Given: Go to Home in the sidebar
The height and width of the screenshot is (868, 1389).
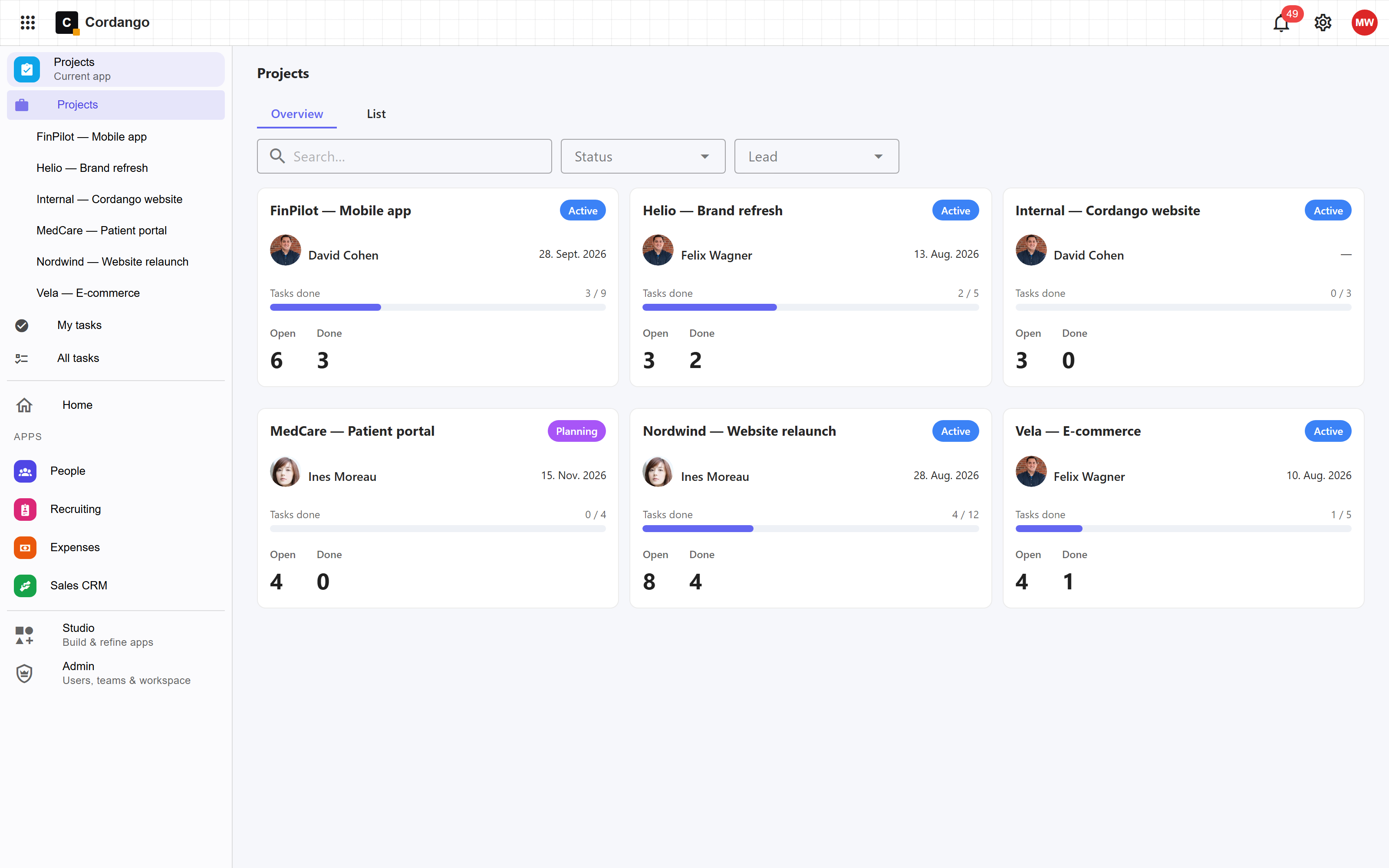Looking at the screenshot, I should point(116,405).
